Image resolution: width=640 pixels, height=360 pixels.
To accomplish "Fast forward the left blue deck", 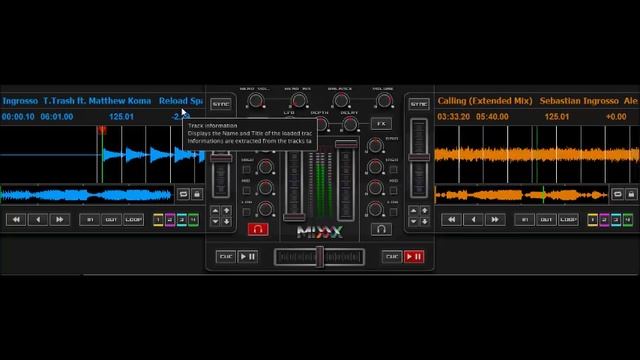I will coord(59,220).
